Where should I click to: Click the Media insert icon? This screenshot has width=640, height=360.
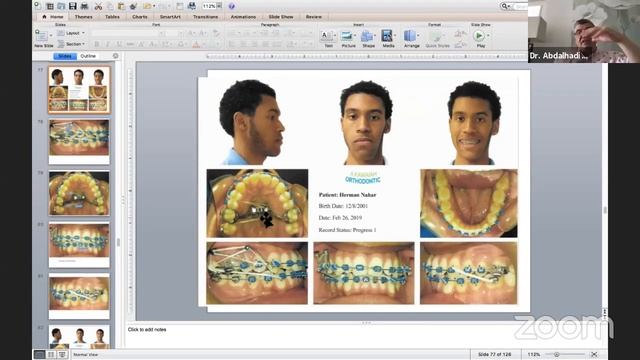point(387,36)
